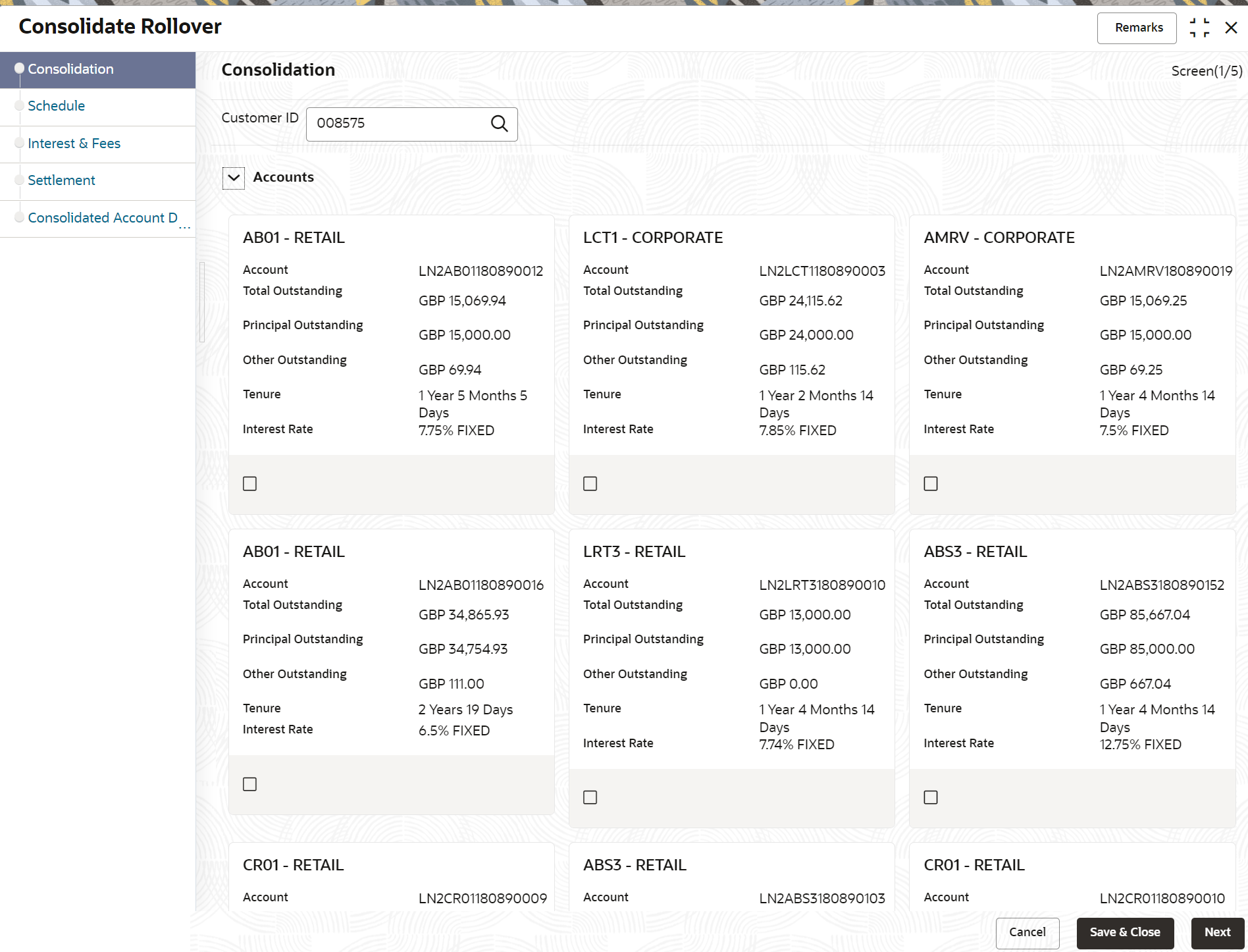Click the Cancel button
This screenshot has width=1248, height=952.
[1027, 933]
